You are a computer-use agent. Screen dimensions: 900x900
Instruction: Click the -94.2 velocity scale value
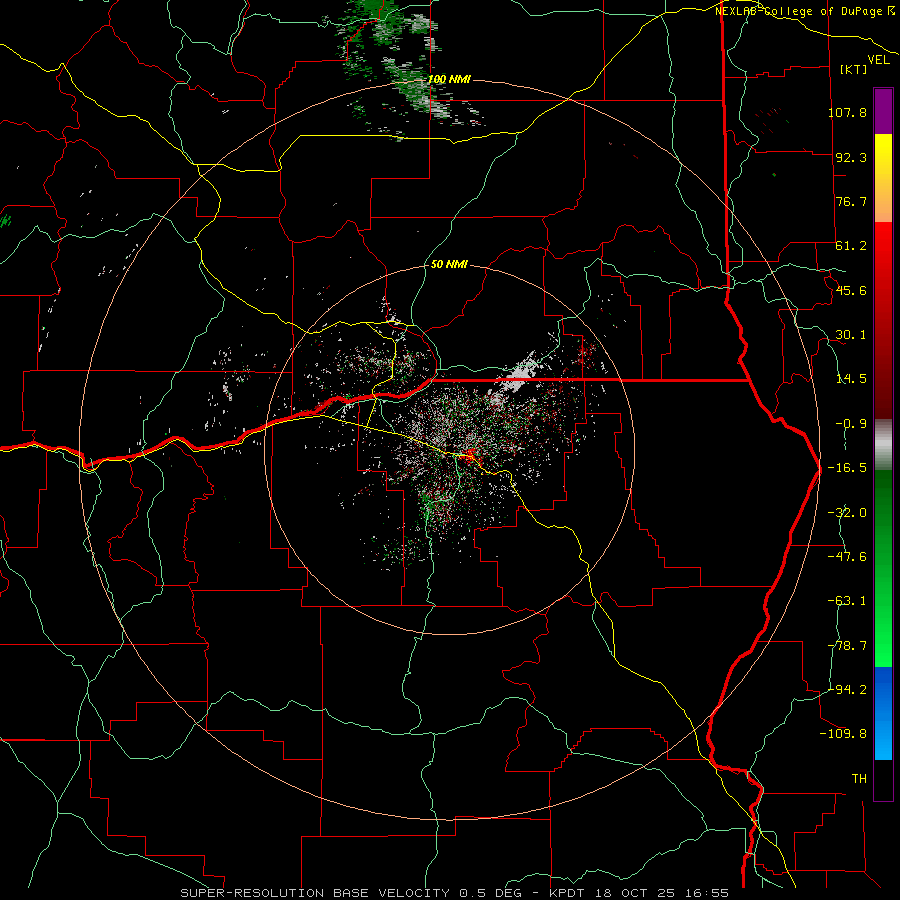[847, 689]
